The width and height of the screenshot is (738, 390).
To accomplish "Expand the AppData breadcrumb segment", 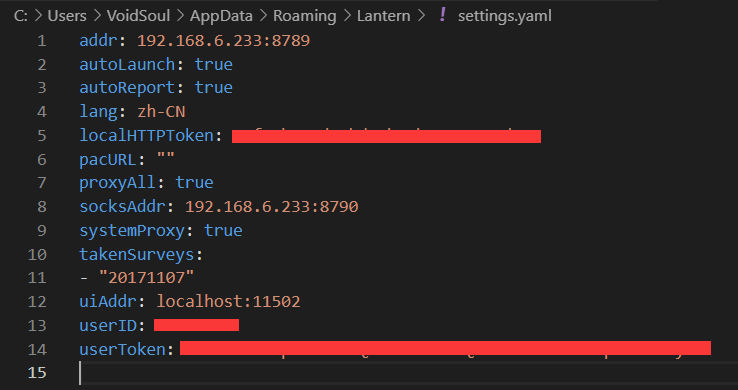I will click(221, 16).
